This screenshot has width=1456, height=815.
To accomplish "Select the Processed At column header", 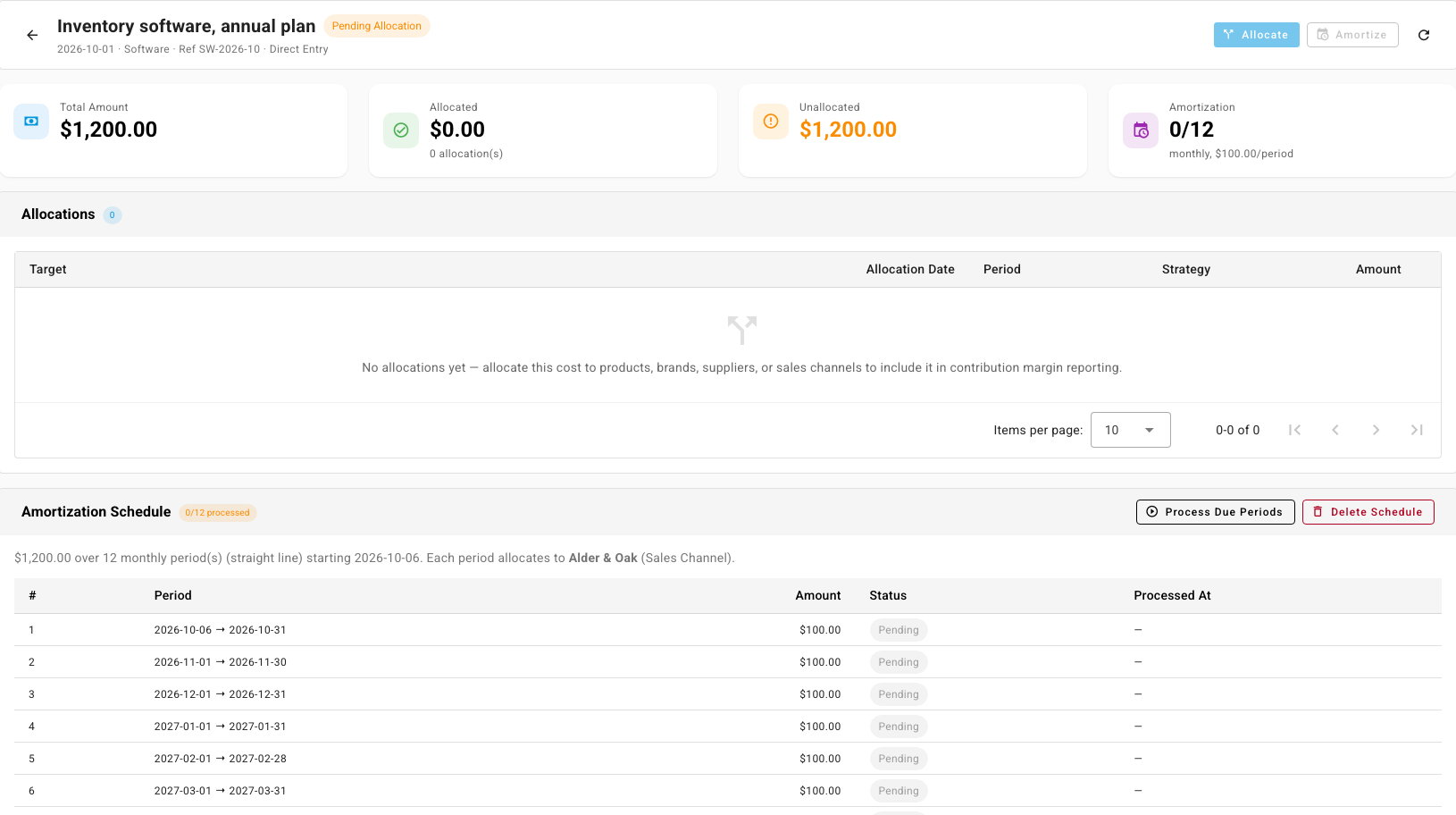I will (x=1172, y=595).
